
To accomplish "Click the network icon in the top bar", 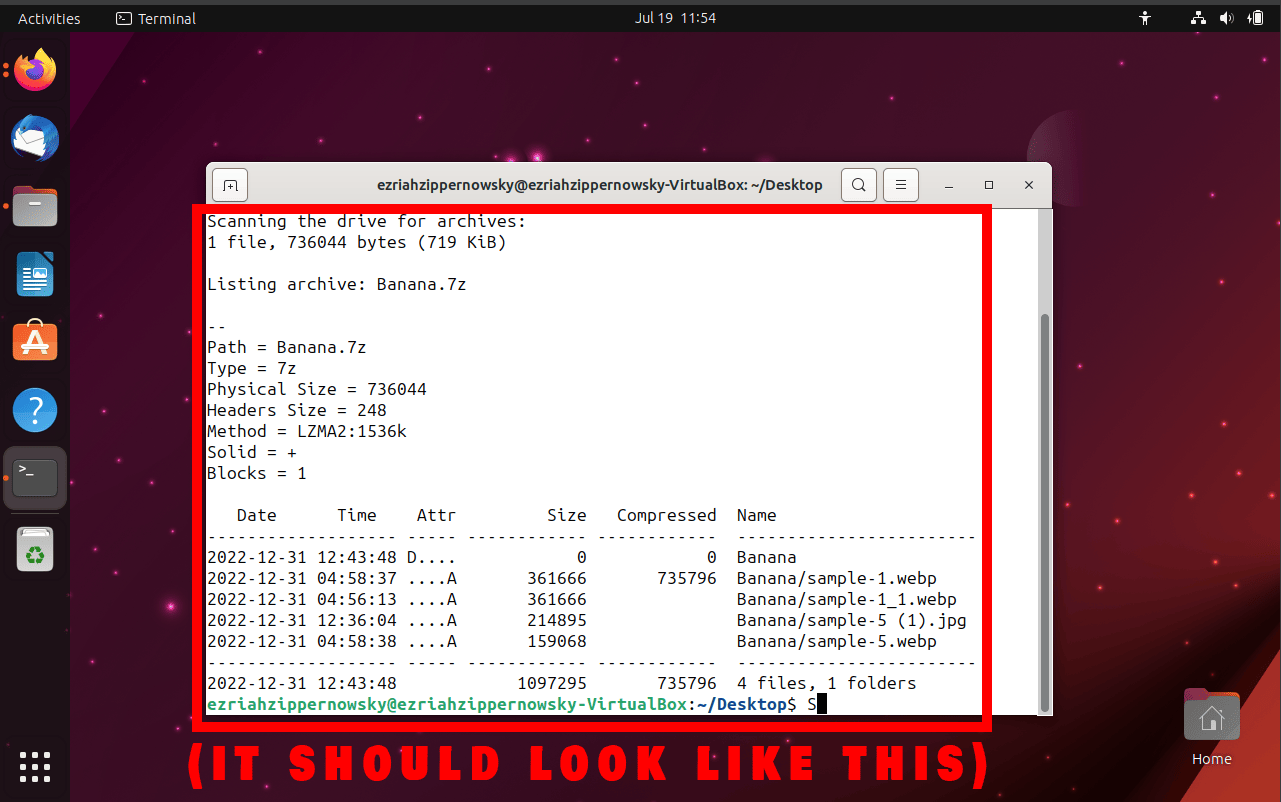I will point(1196,17).
